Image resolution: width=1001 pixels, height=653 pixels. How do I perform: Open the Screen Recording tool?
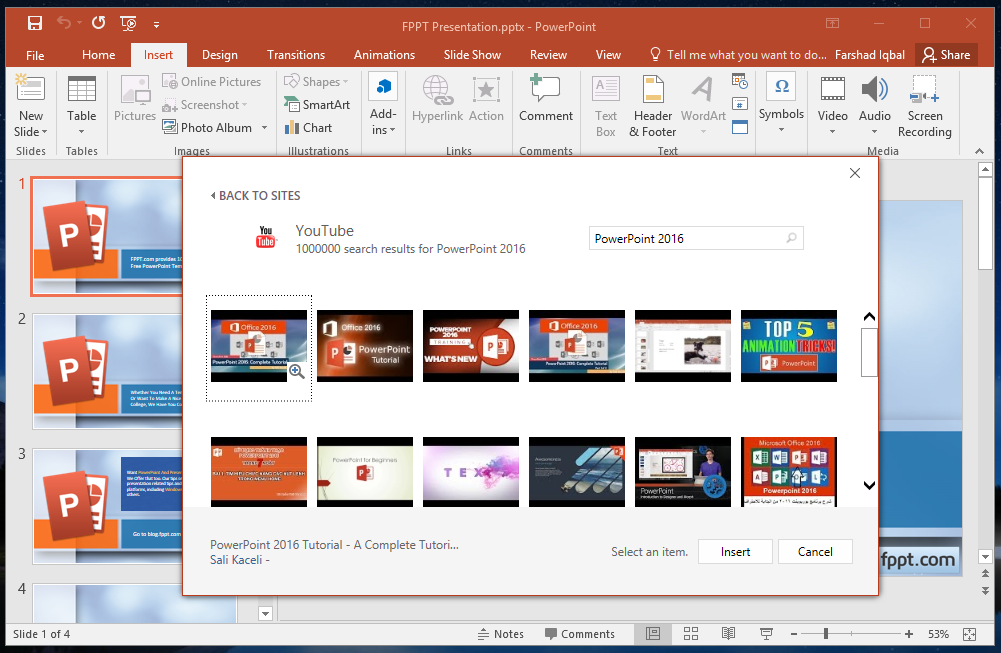924,107
